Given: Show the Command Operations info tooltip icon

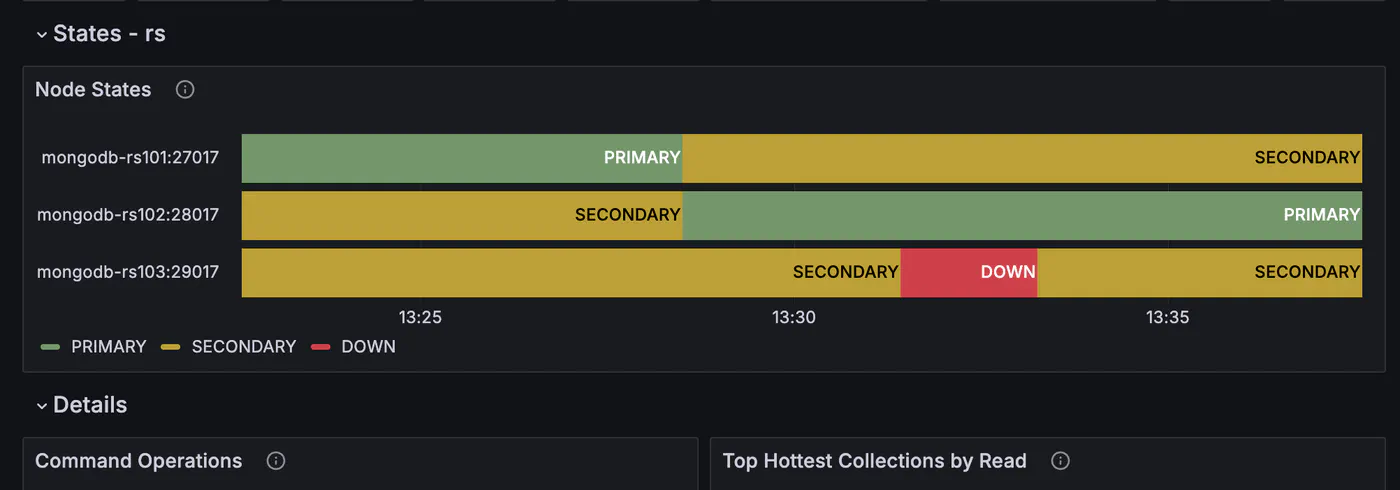Looking at the screenshot, I should click(277, 461).
